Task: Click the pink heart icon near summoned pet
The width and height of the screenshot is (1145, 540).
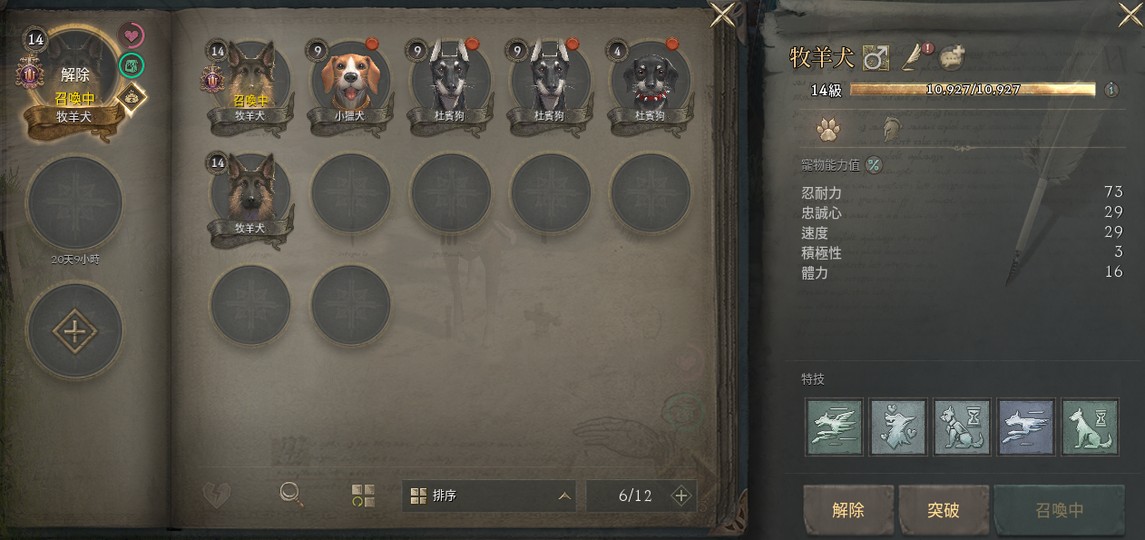Action: [x=131, y=35]
